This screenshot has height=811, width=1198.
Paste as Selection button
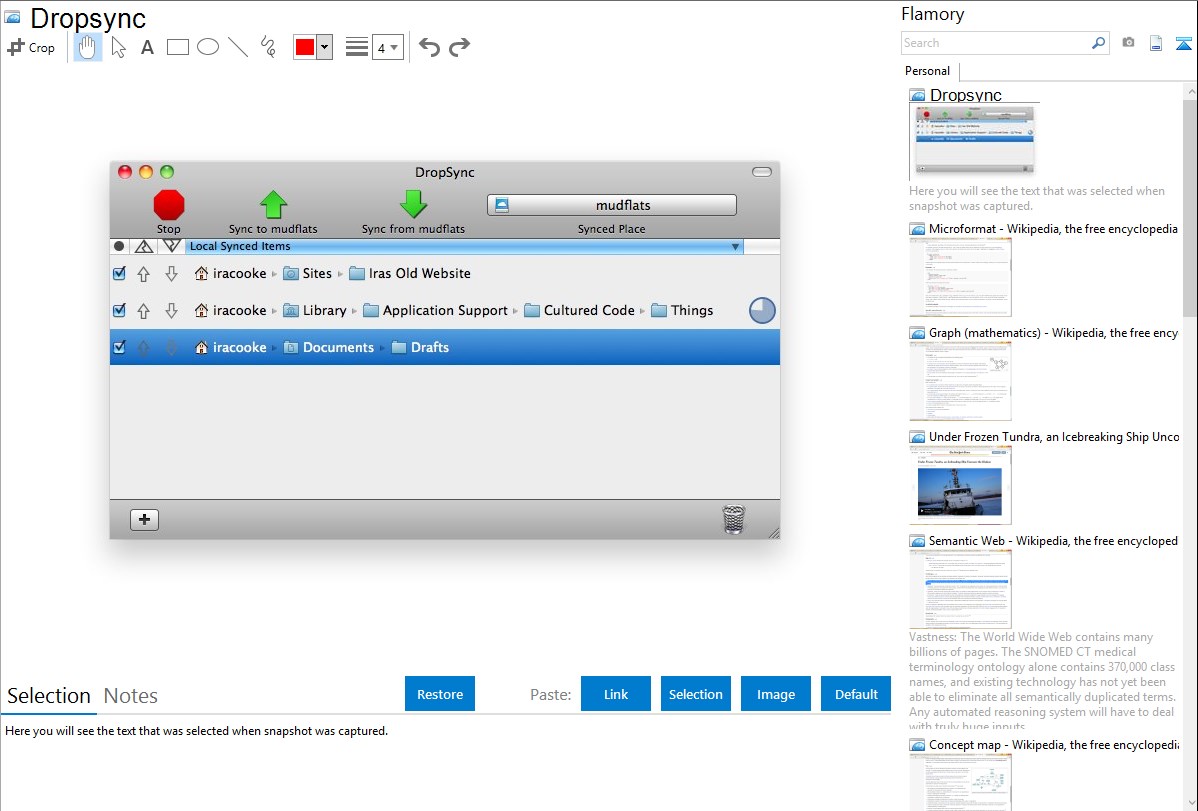point(695,694)
